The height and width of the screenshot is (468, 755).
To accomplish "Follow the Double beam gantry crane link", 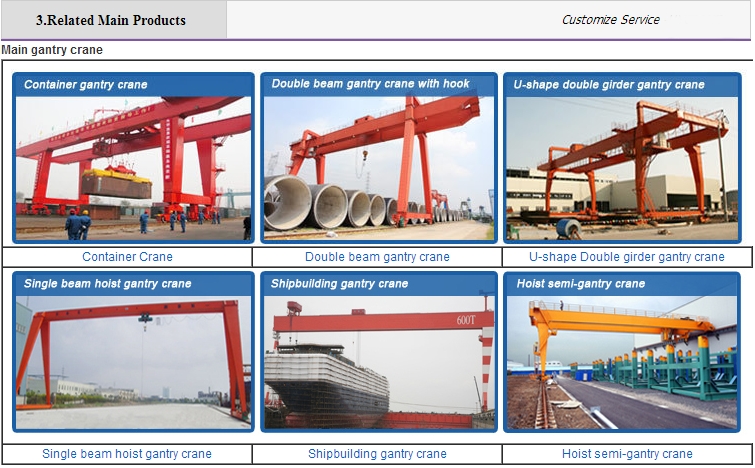I will pyautogui.click(x=377, y=257).
